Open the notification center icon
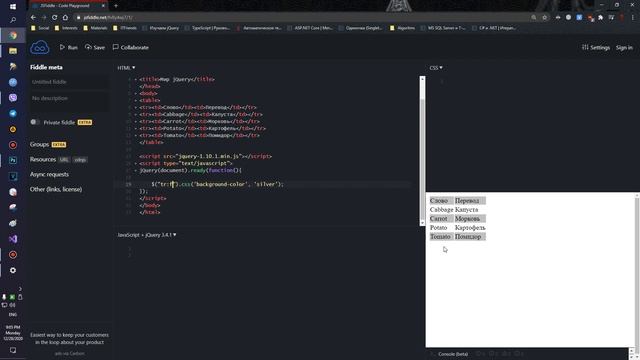The image size is (640, 360). [13, 350]
